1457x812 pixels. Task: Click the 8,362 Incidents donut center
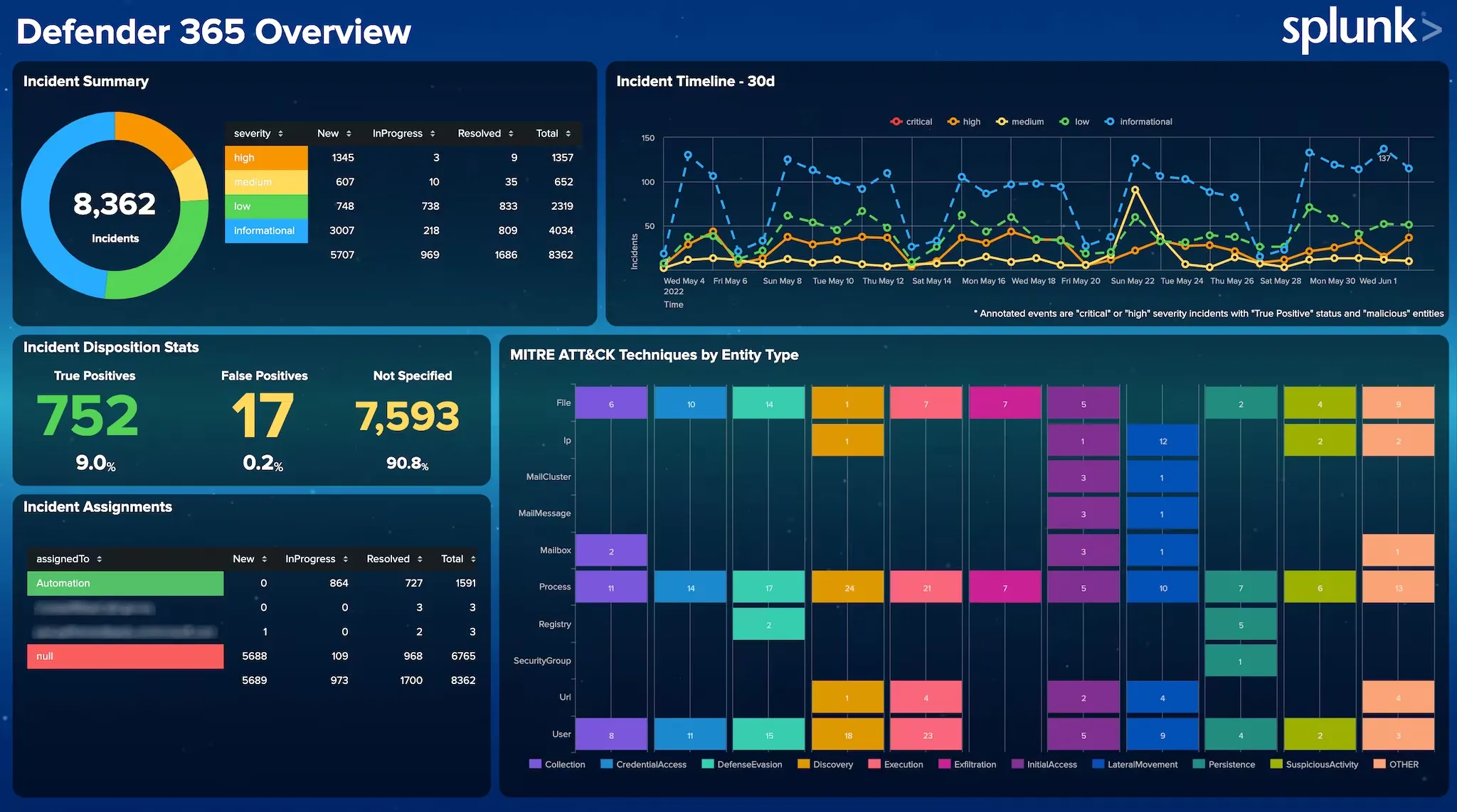[x=115, y=205]
